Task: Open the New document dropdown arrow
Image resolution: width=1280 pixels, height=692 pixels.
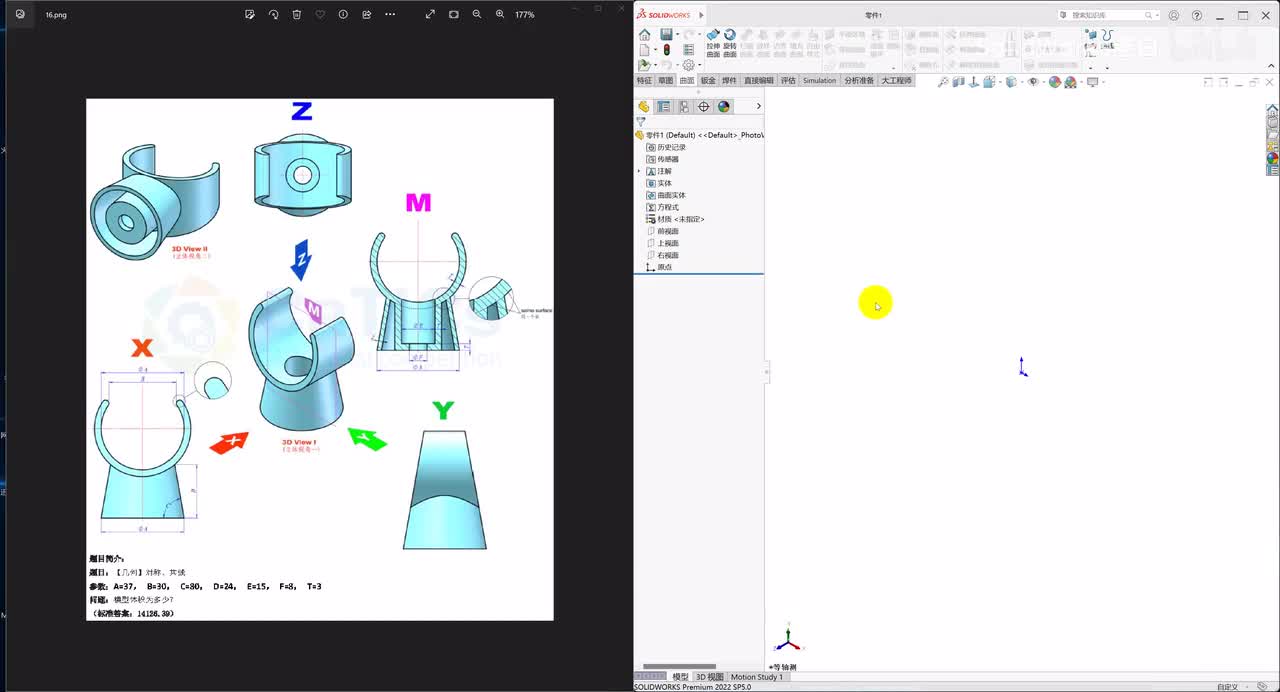Action: (655, 49)
